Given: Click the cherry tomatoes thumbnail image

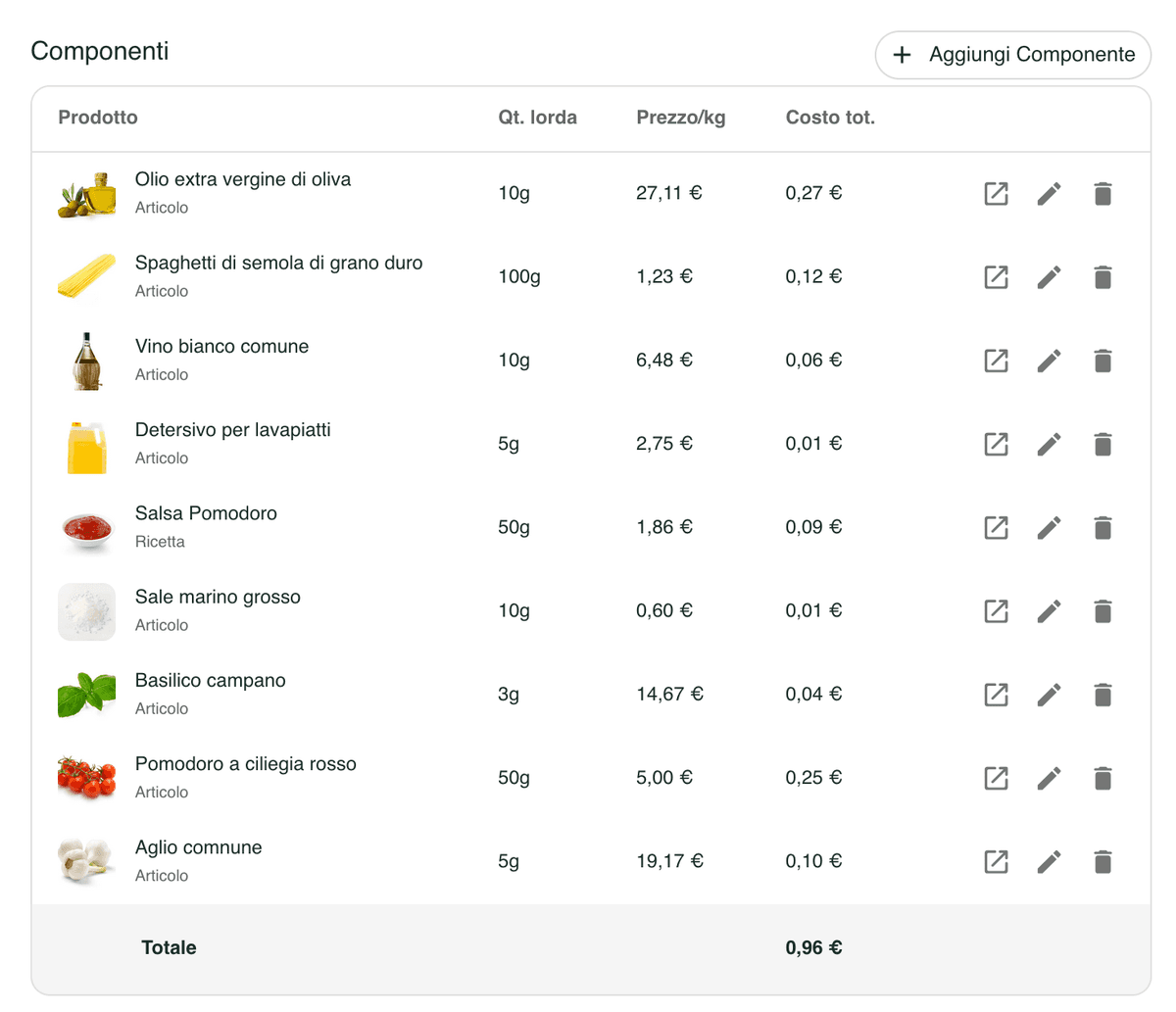Looking at the screenshot, I should pyautogui.click(x=87, y=778).
